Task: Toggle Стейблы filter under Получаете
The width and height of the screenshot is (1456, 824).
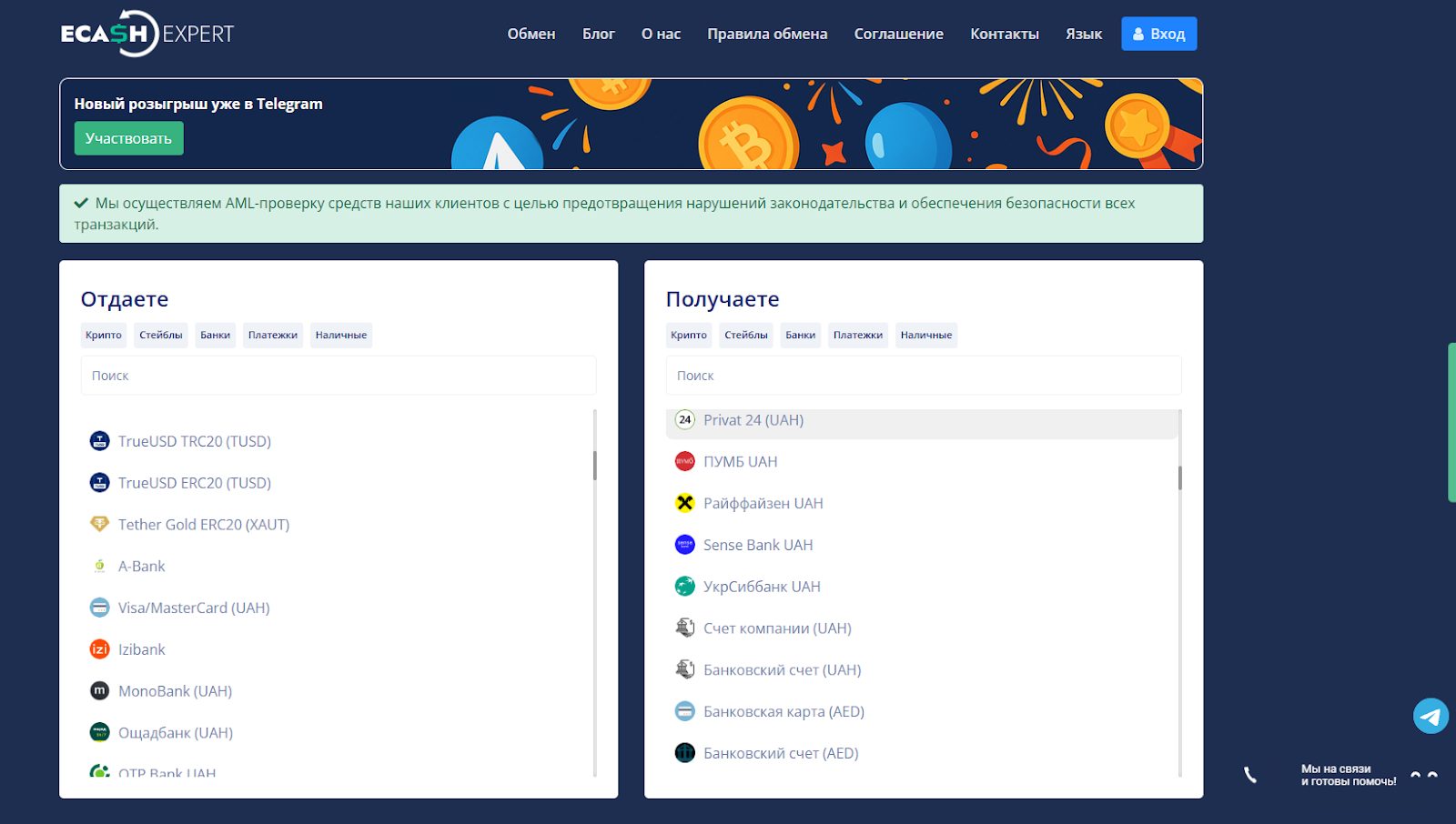Action: point(746,335)
